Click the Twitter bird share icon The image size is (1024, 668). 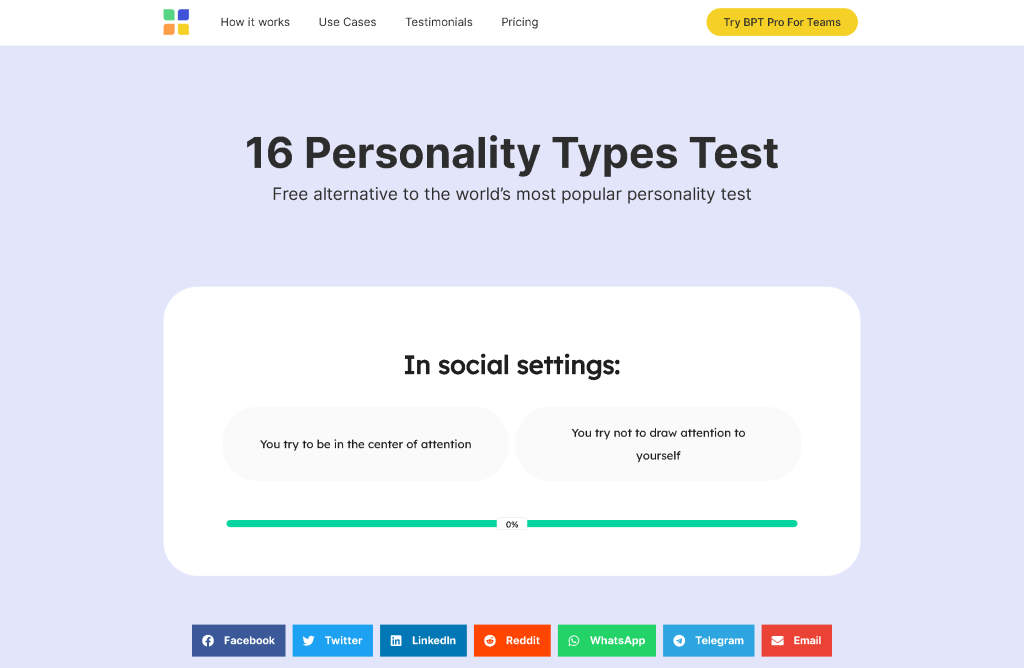click(x=309, y=640)
